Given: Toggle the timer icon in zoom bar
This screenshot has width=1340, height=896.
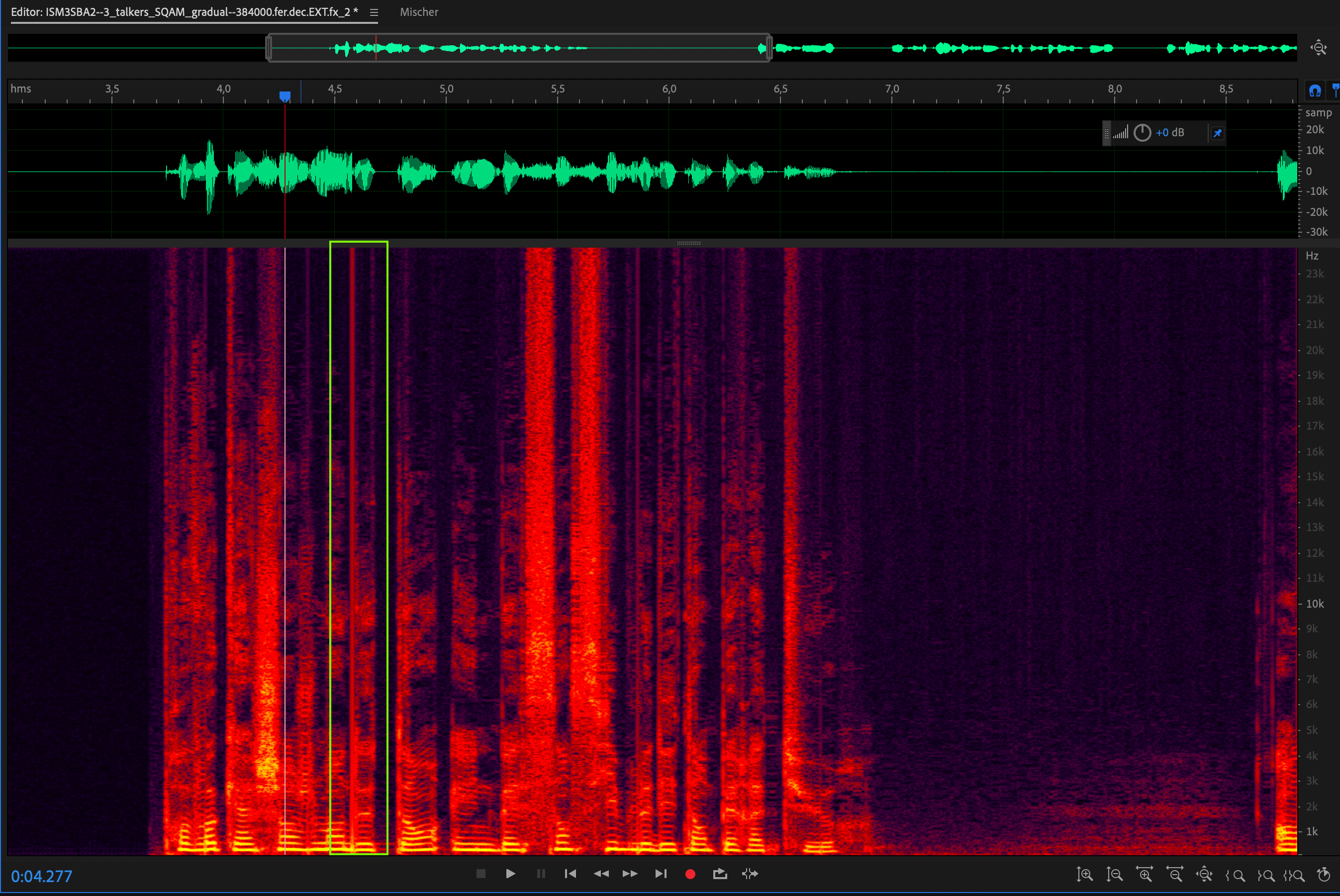Looking at the screenshot, I should (1324, 874).
